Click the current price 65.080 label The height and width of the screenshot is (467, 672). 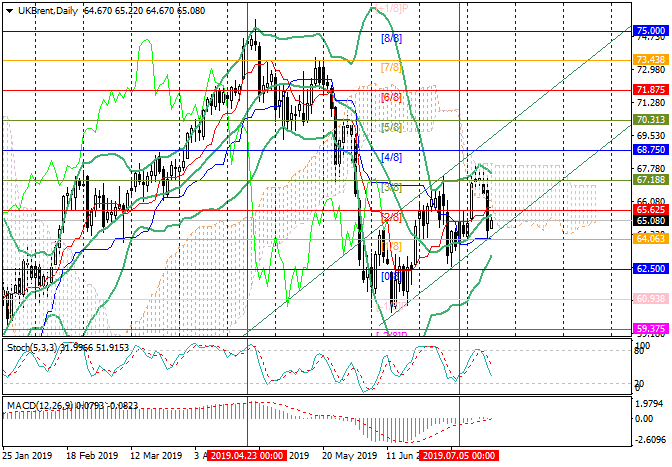pyautogui.click(x=650, y=221)
